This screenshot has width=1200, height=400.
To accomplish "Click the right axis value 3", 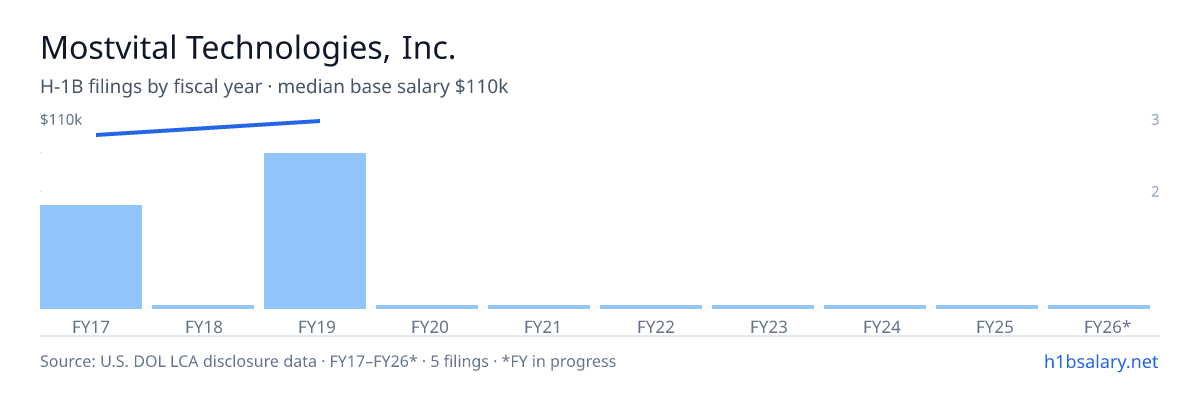I will click(1155, 120).
